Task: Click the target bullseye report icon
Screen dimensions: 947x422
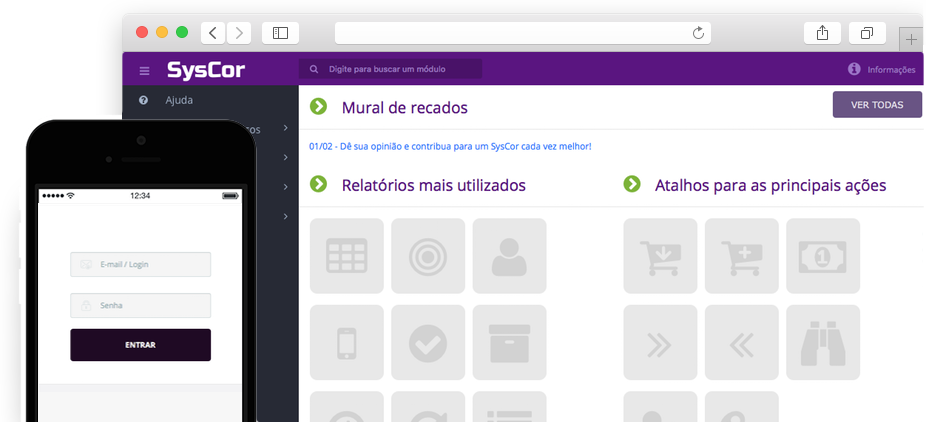Action: pos(428,256)
